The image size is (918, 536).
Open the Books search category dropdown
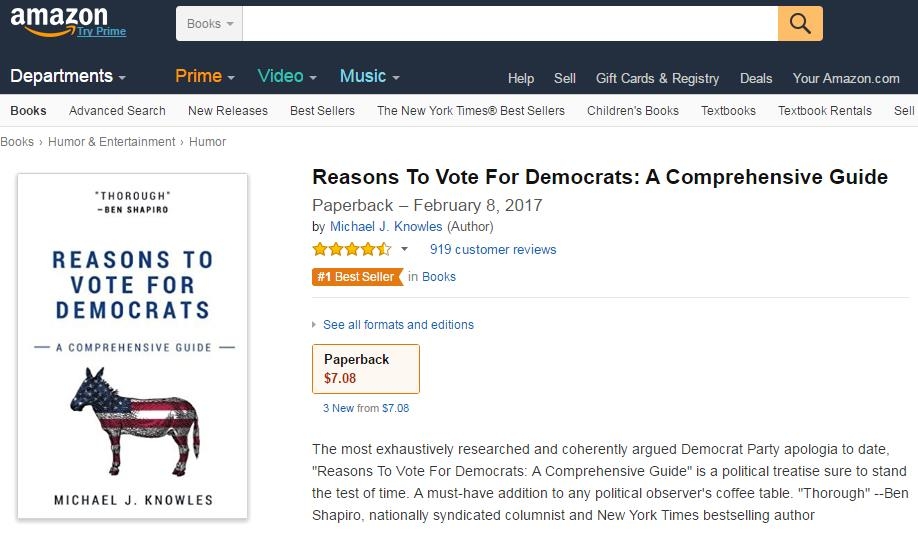pos(209,23)
